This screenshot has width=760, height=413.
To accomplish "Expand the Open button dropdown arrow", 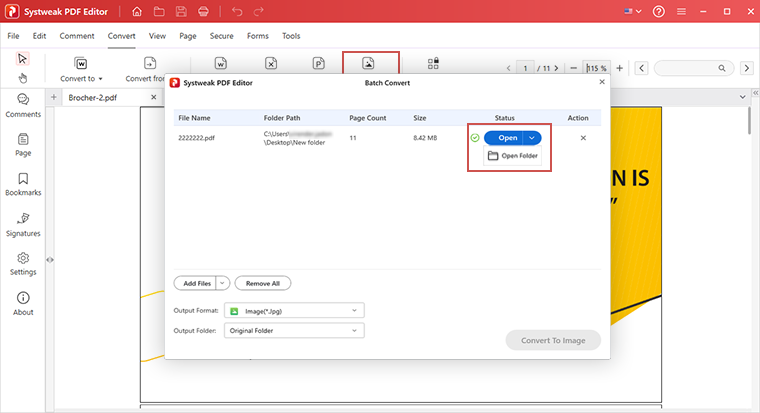I will click(532, 138).
